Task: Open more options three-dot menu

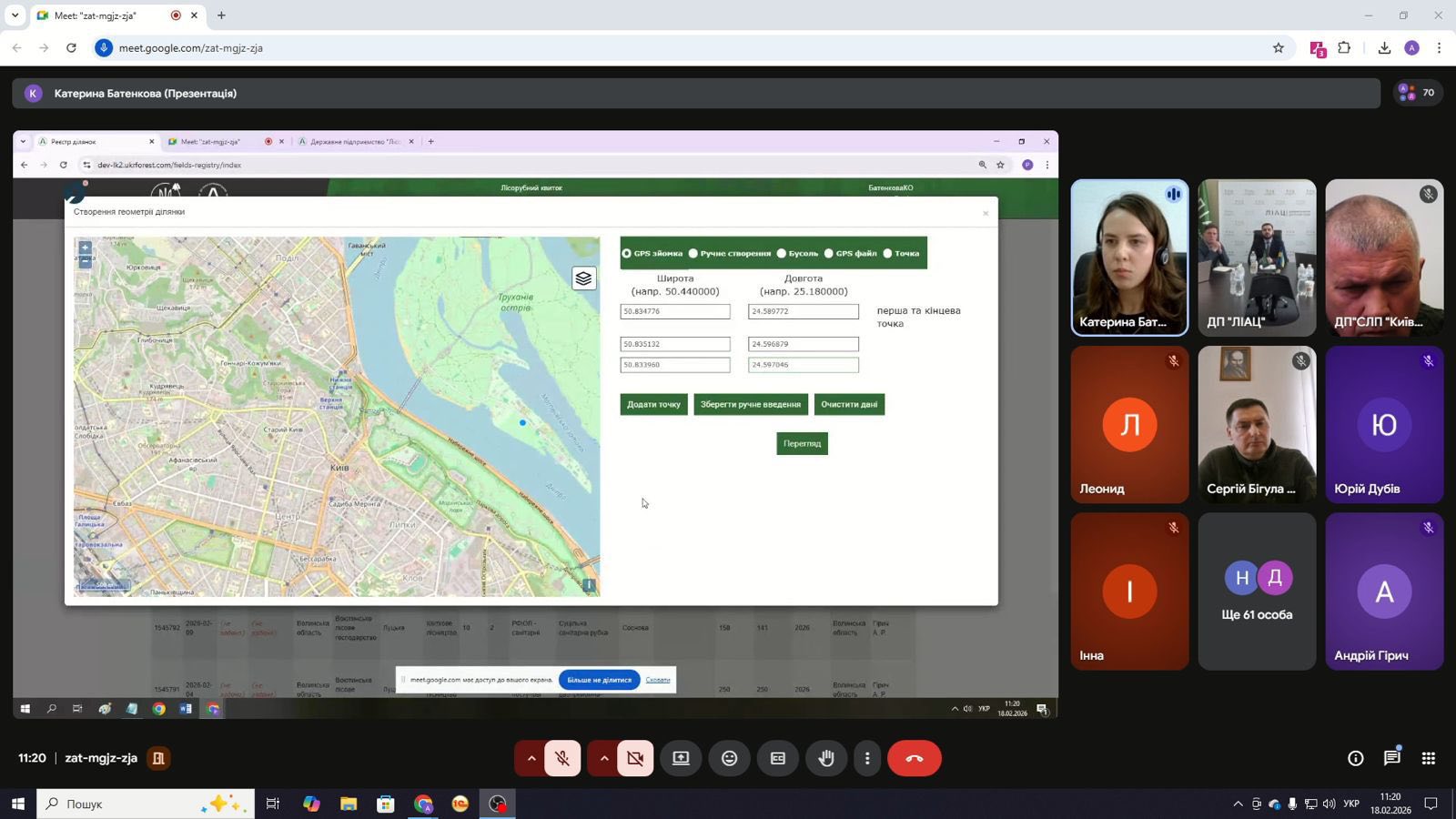Action: 866,758
